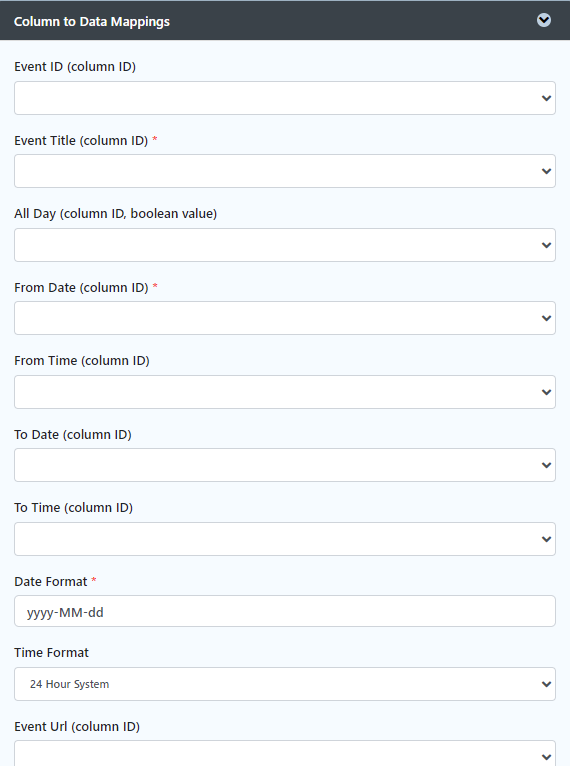This screenshot has width=570, height=766.
Task: Click the 'Event ID (column ID)' label text
Action: coord(75,66)
